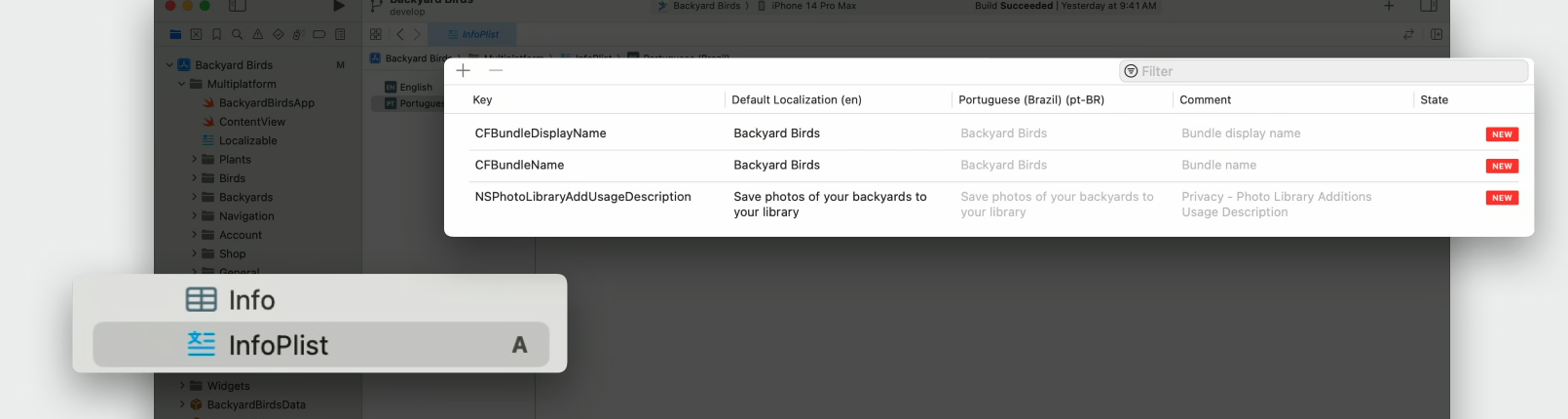Sort by the Comment column header
This screenshot has width=1568, height=419.
[x=1205, y=99]
